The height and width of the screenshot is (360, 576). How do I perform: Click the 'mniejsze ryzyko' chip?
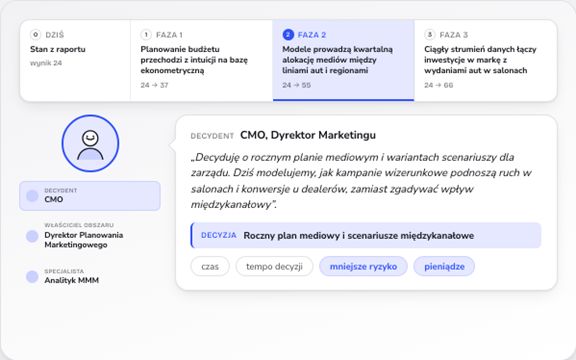(363, 266)
